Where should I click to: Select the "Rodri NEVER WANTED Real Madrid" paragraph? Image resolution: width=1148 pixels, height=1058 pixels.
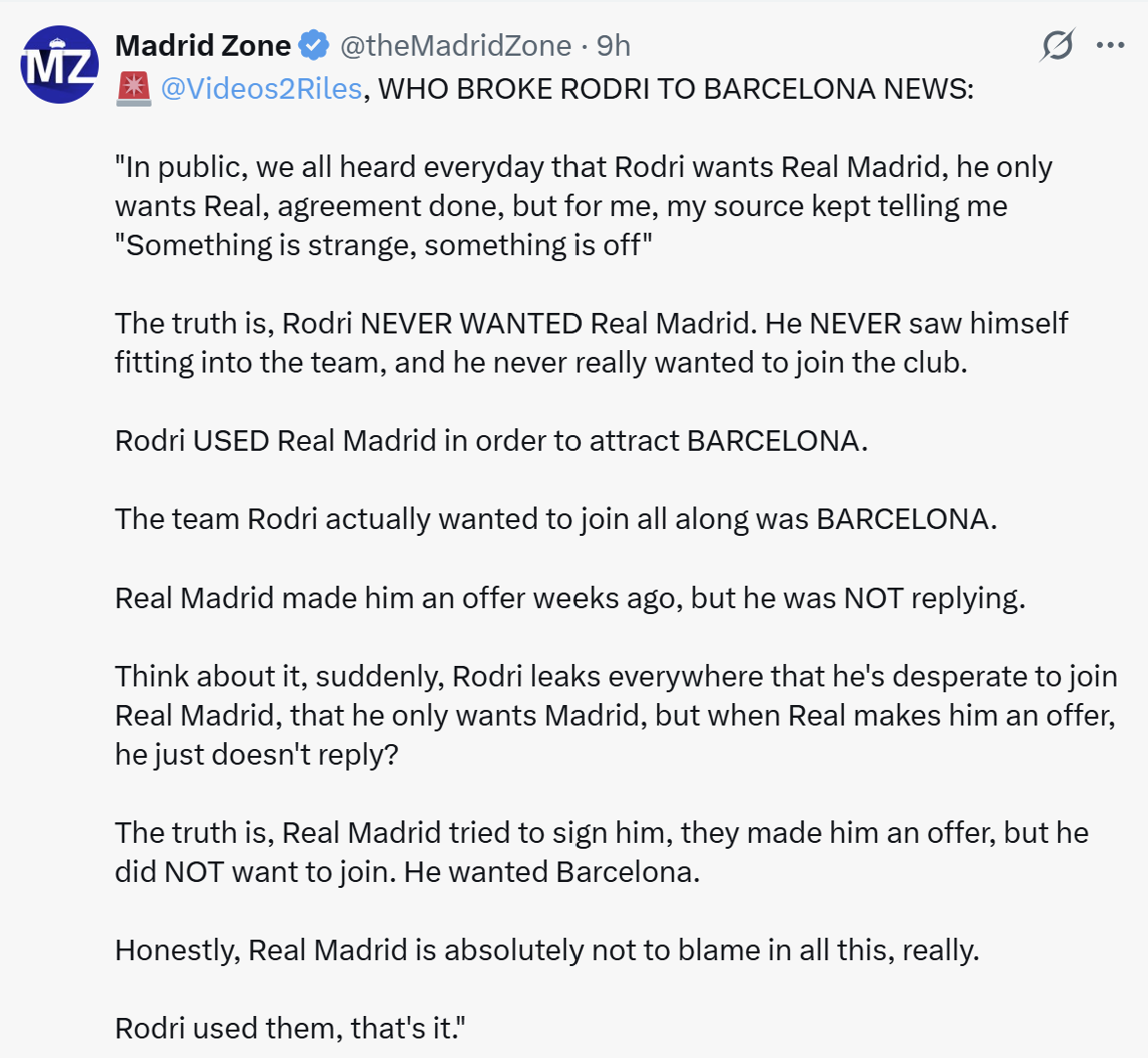point(592,342)
